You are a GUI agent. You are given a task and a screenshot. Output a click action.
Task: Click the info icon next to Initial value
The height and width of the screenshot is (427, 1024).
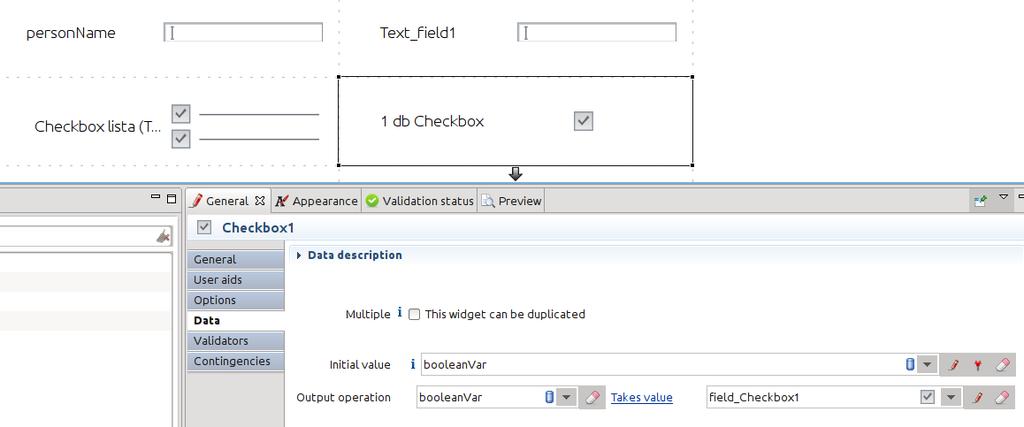(412, 364)
